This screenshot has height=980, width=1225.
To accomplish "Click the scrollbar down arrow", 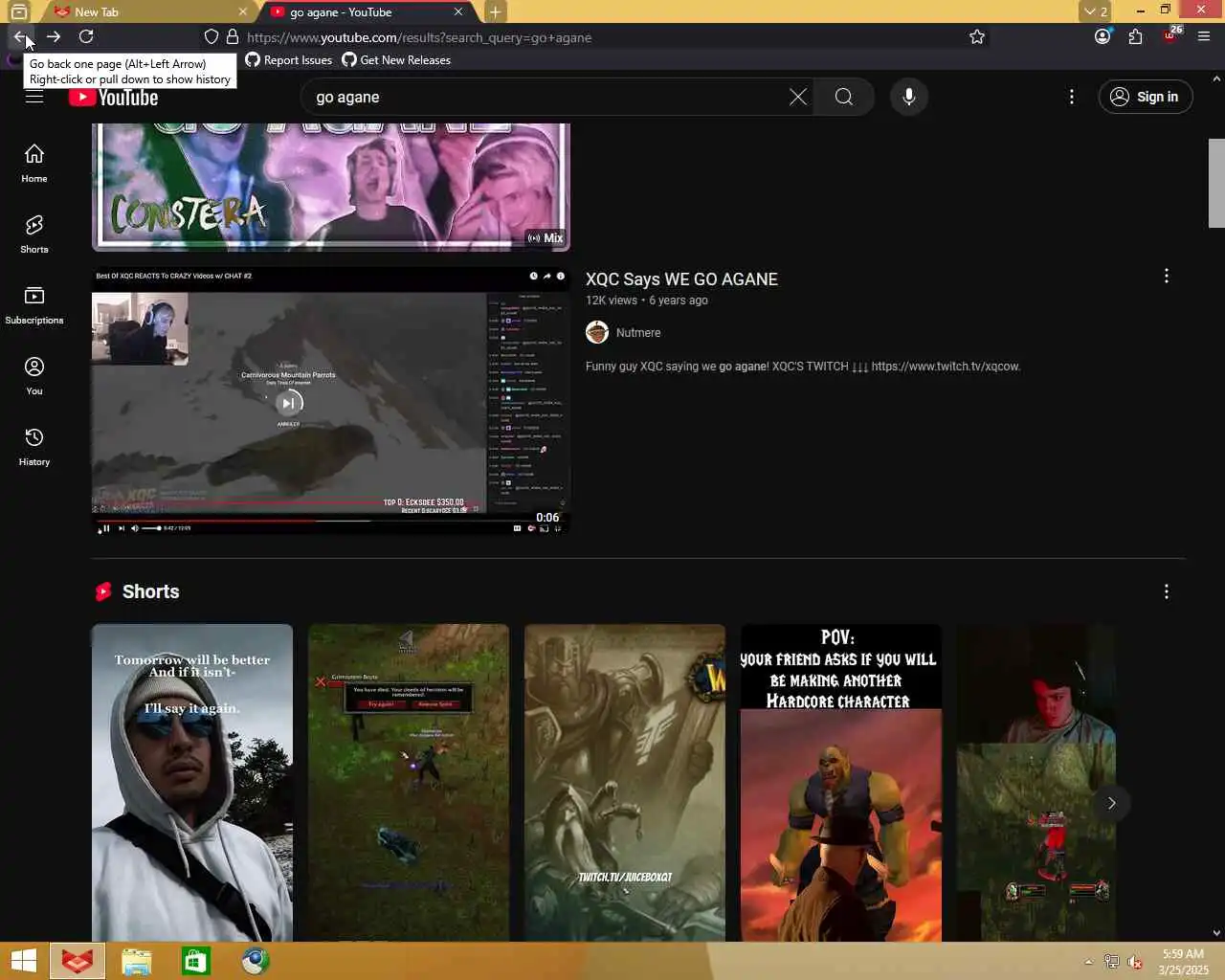I will [1216, 933].
